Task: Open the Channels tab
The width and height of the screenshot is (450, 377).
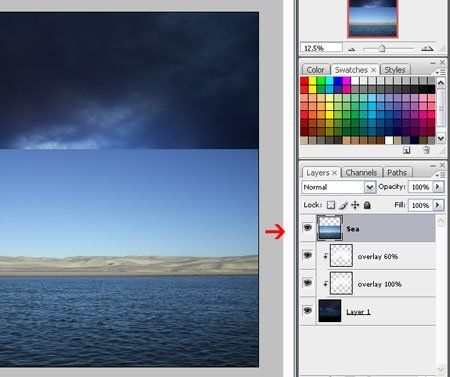Action: click(x=361, y=173)
